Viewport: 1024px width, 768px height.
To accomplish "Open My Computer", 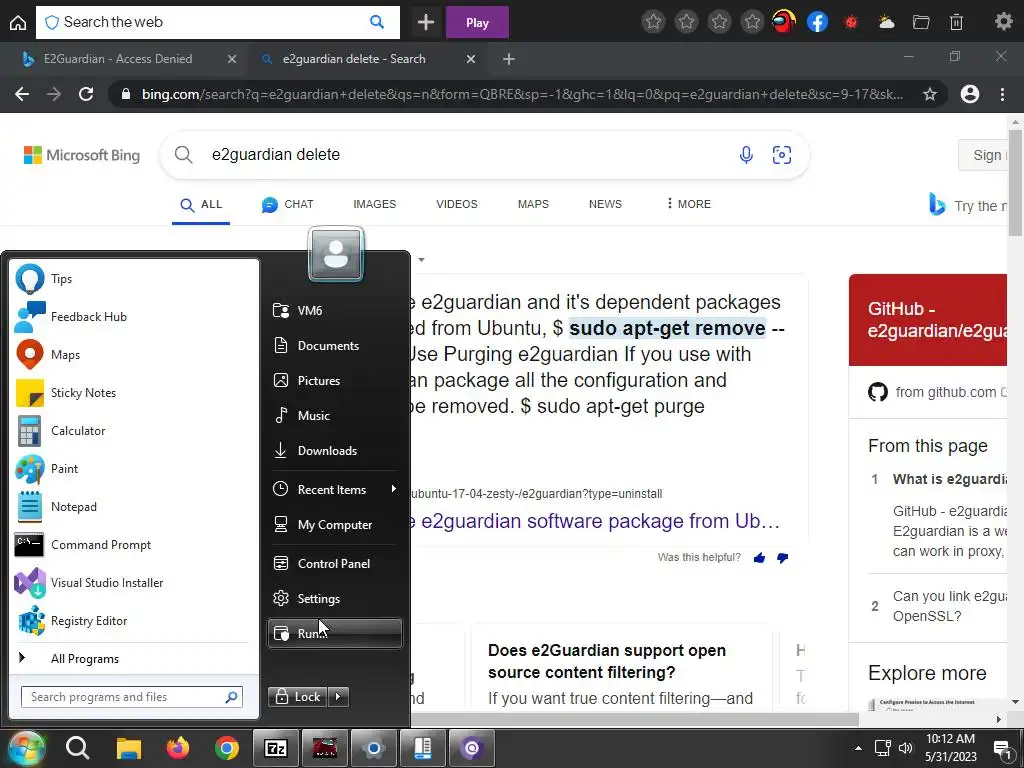I will tap(334, 524).
